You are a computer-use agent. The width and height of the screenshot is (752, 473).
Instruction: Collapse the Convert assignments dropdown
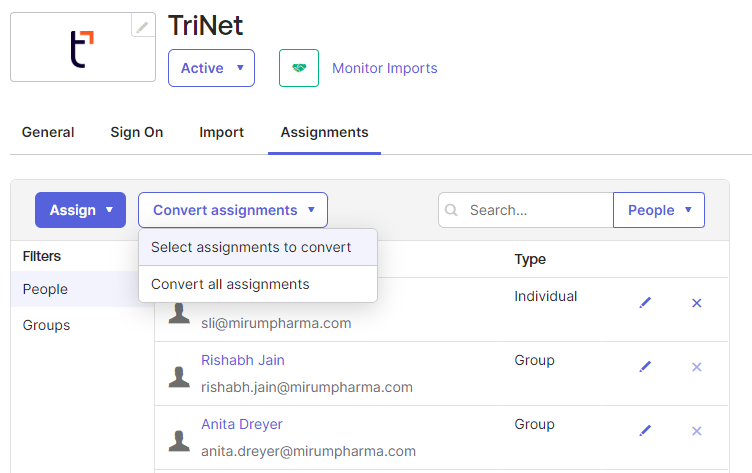(233, 210)
